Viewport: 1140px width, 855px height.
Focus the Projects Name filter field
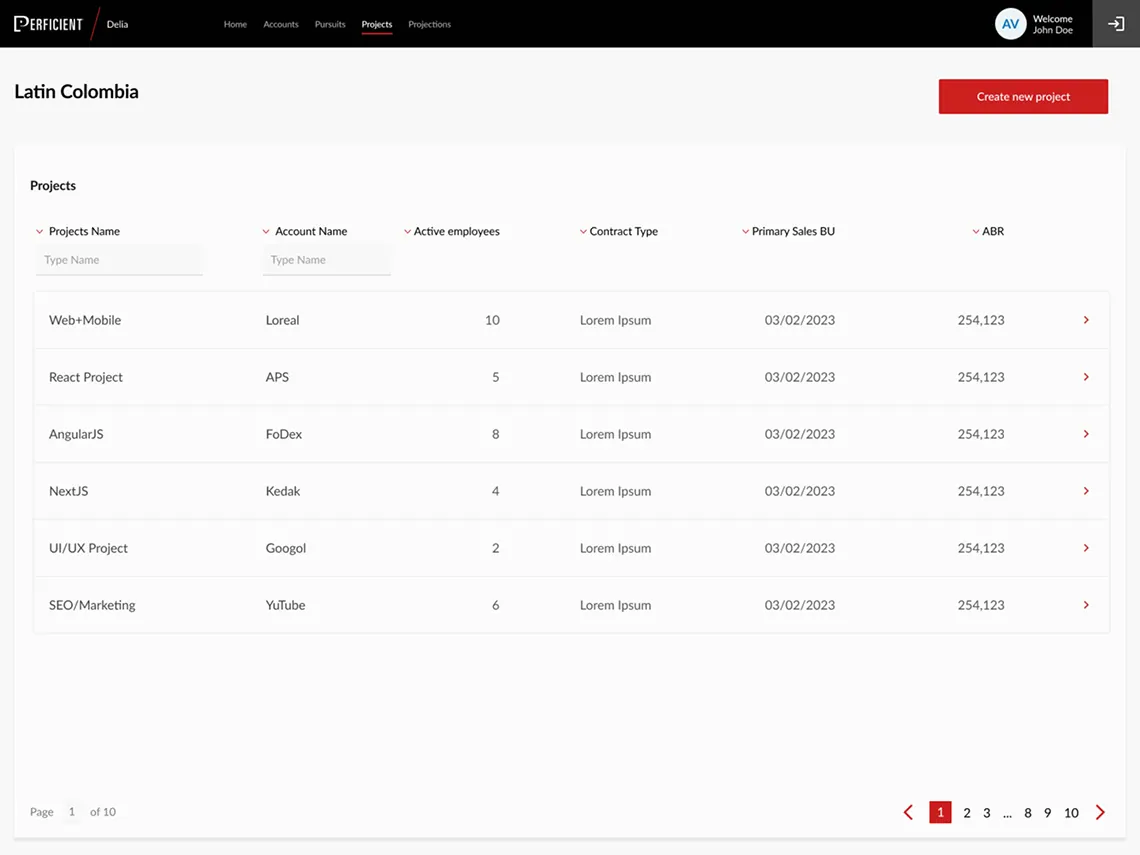119,260
